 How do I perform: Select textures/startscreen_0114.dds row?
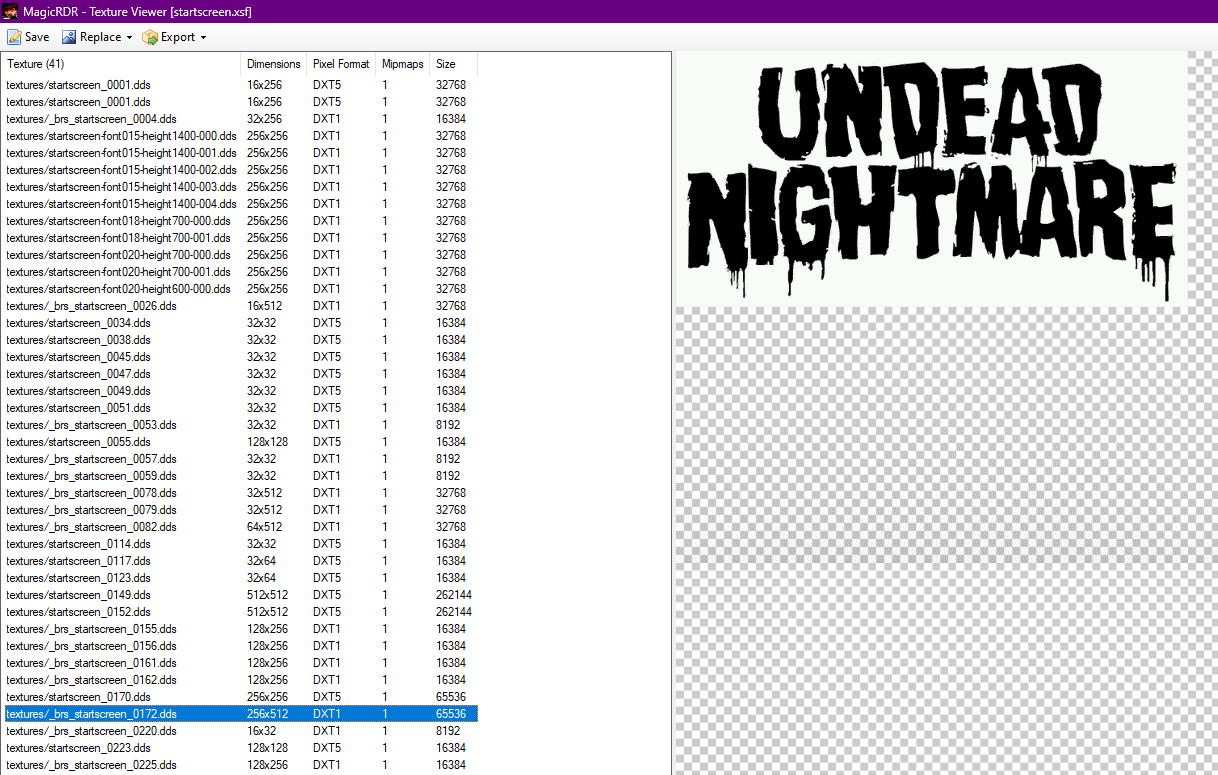240,543
